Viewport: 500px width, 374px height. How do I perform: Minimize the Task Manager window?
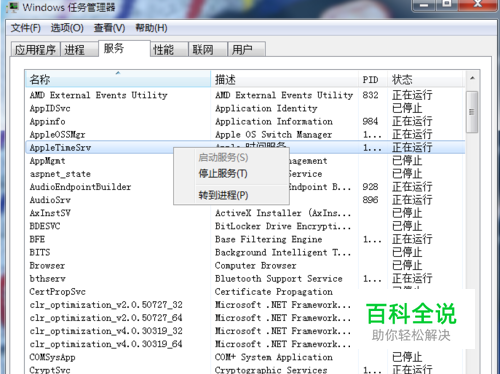[x=424, y=5]
